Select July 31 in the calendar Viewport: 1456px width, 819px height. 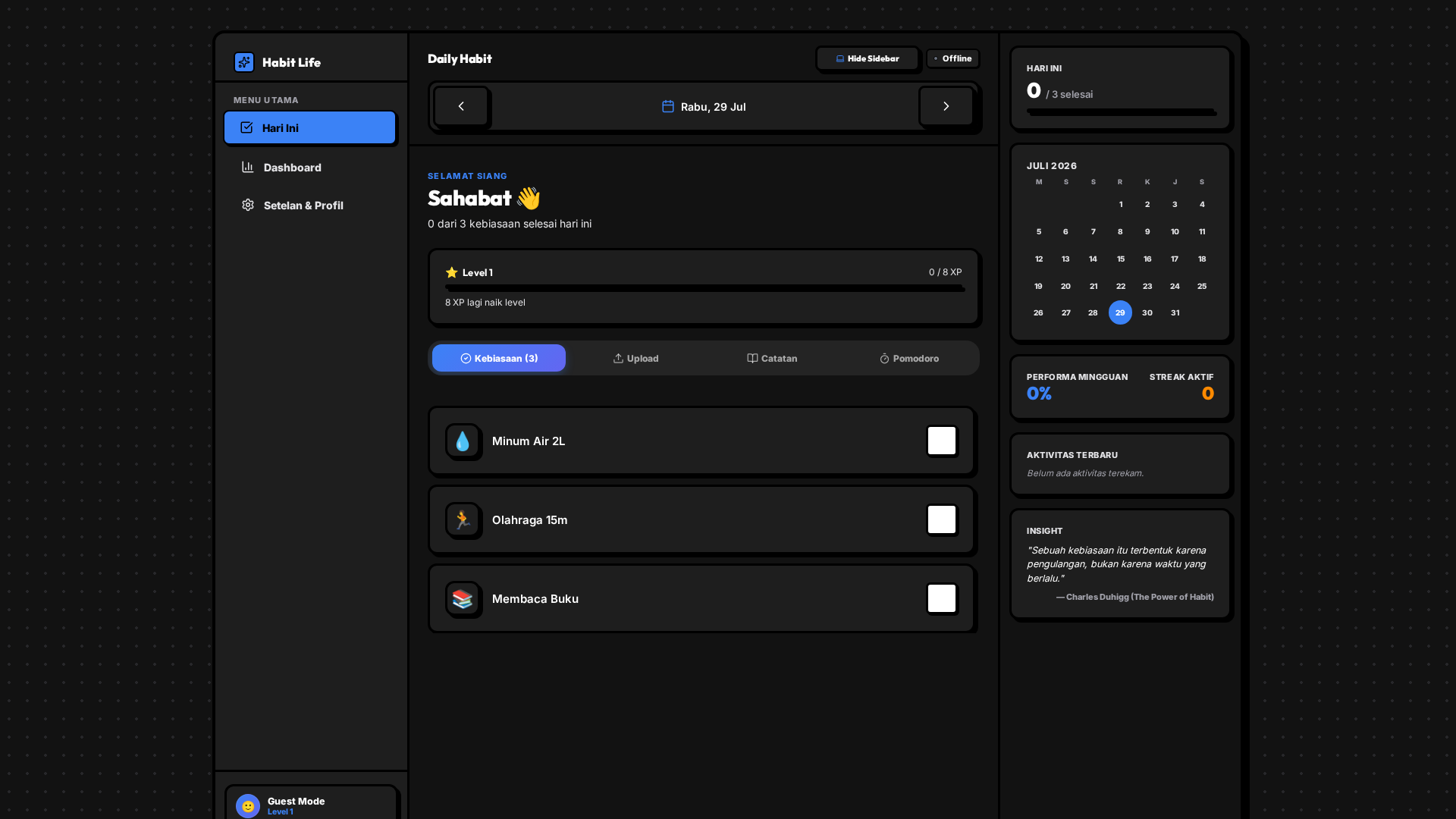point(1175,312)
